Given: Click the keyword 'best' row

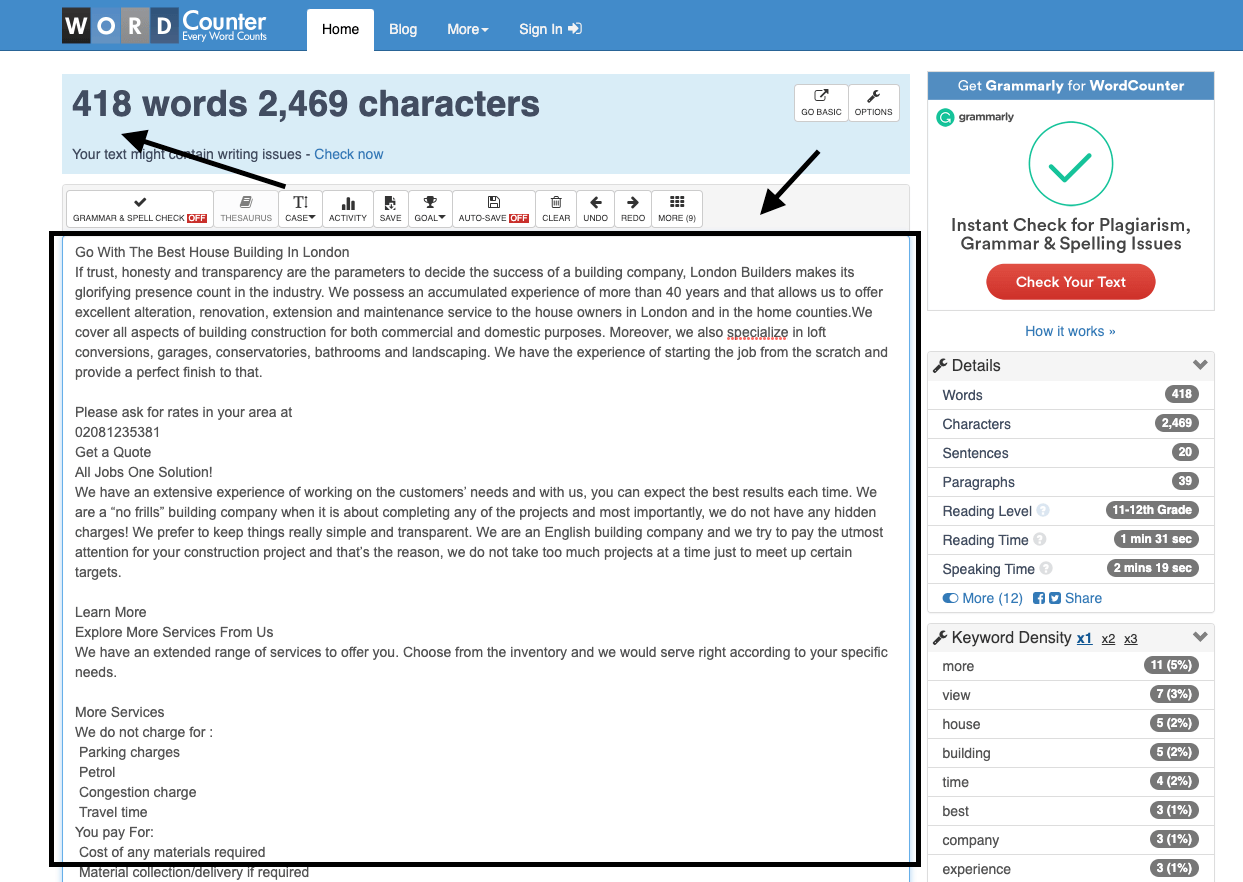Looking at the screenshot, I should click(1071, 811).
